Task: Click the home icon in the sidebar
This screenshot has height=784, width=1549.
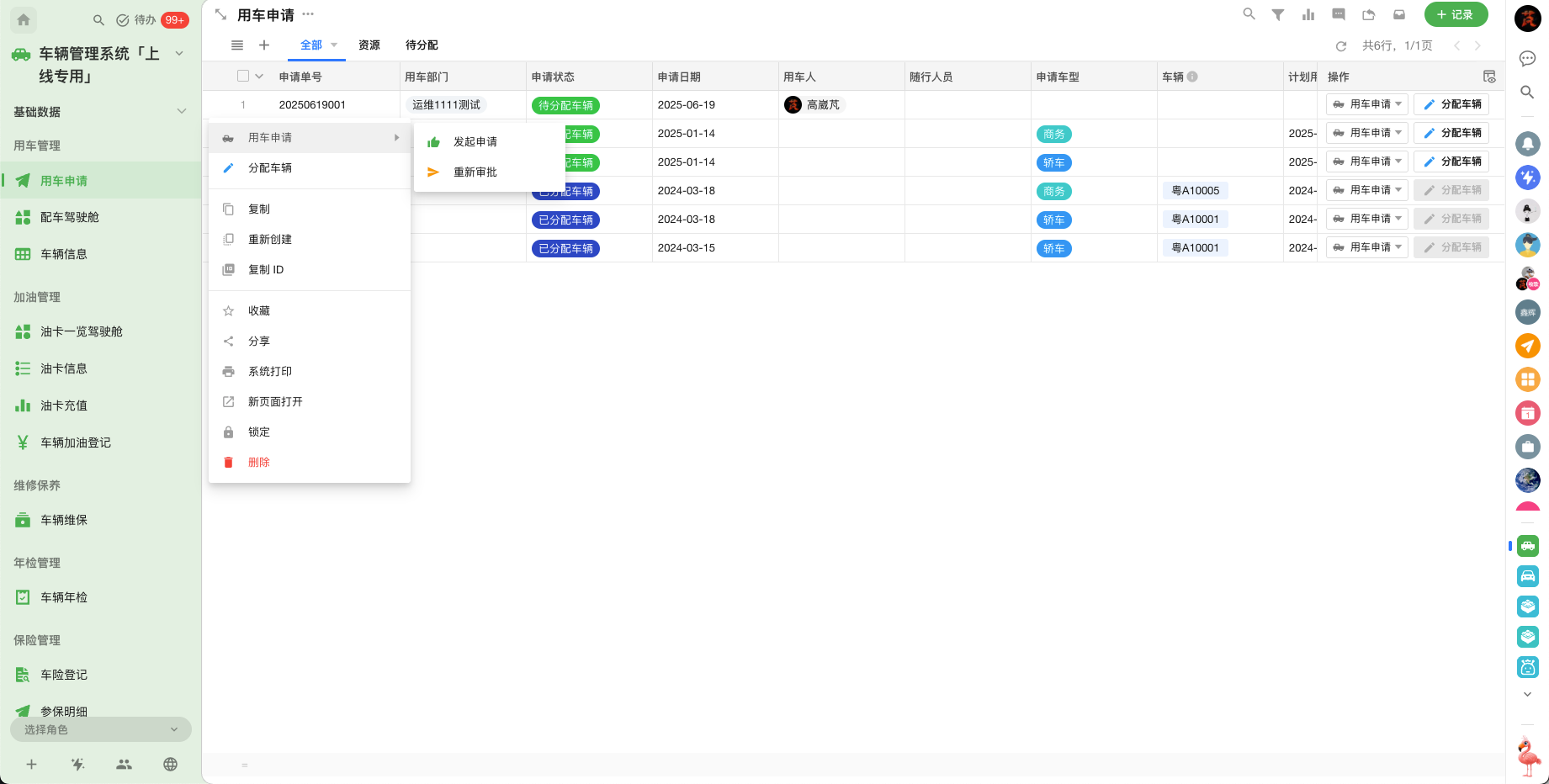Action: (x=24, y=19)
